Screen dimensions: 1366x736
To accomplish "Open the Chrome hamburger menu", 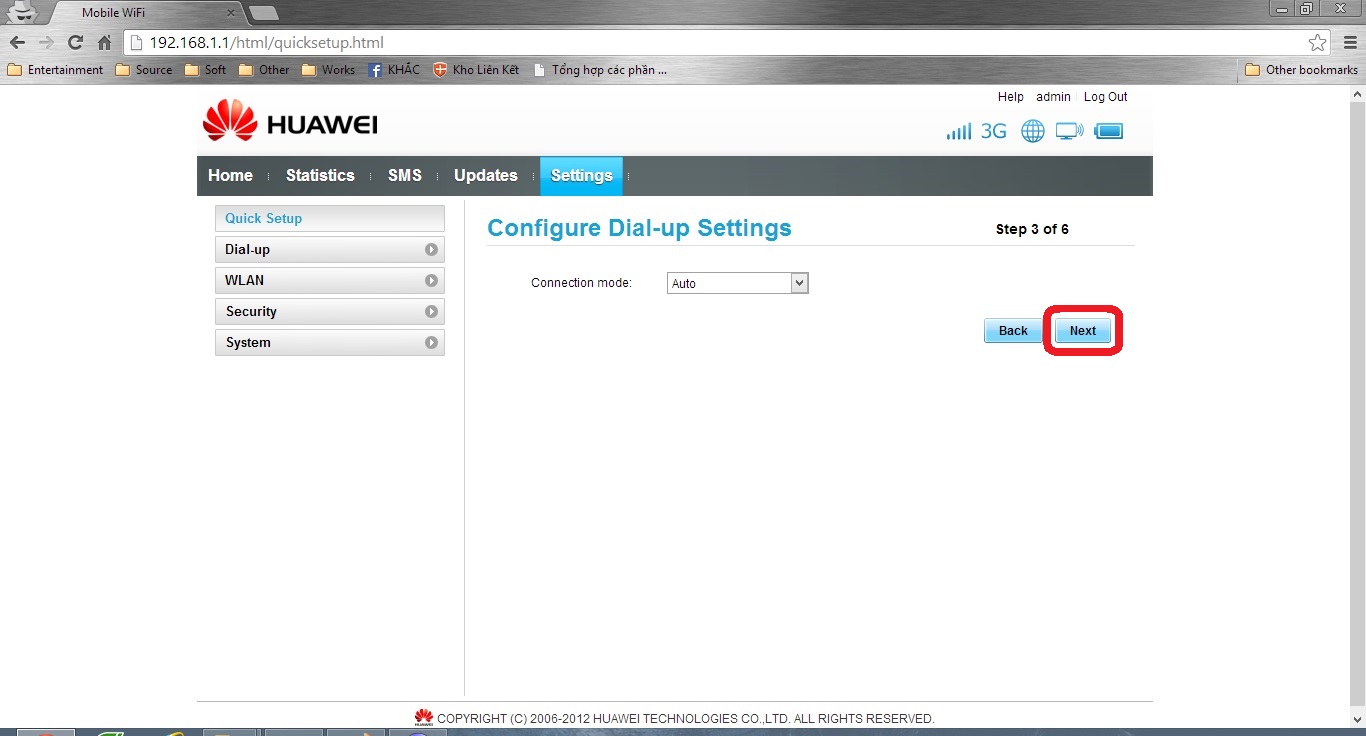I will [x=1349, y=43].
